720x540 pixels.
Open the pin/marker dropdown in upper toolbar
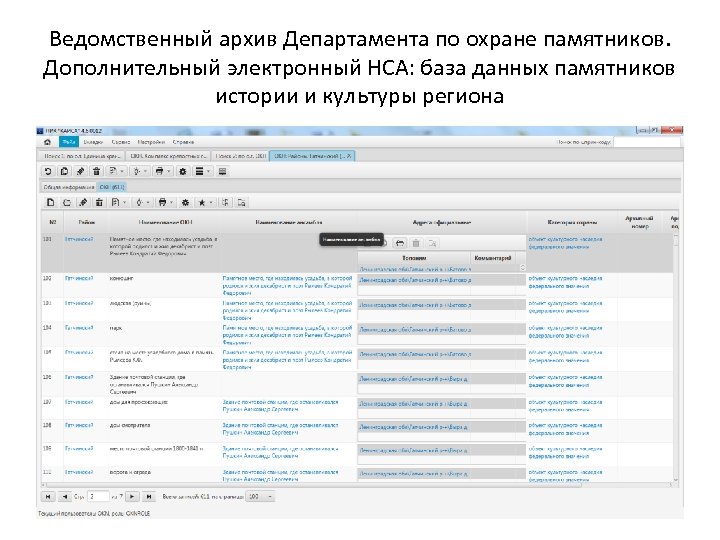(140, 172)
